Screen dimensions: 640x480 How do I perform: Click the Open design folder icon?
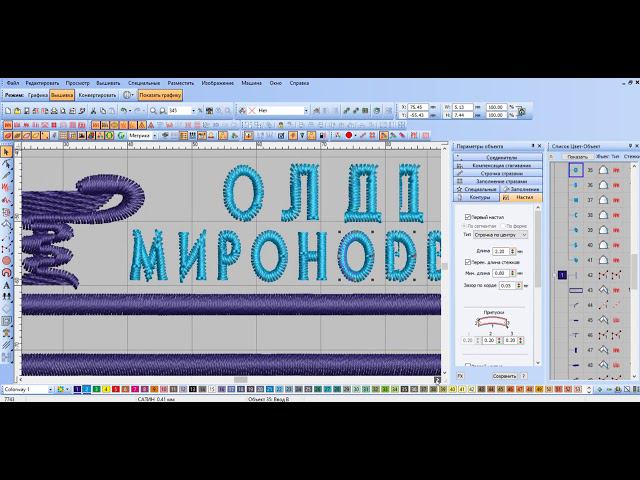coord(17,111)
